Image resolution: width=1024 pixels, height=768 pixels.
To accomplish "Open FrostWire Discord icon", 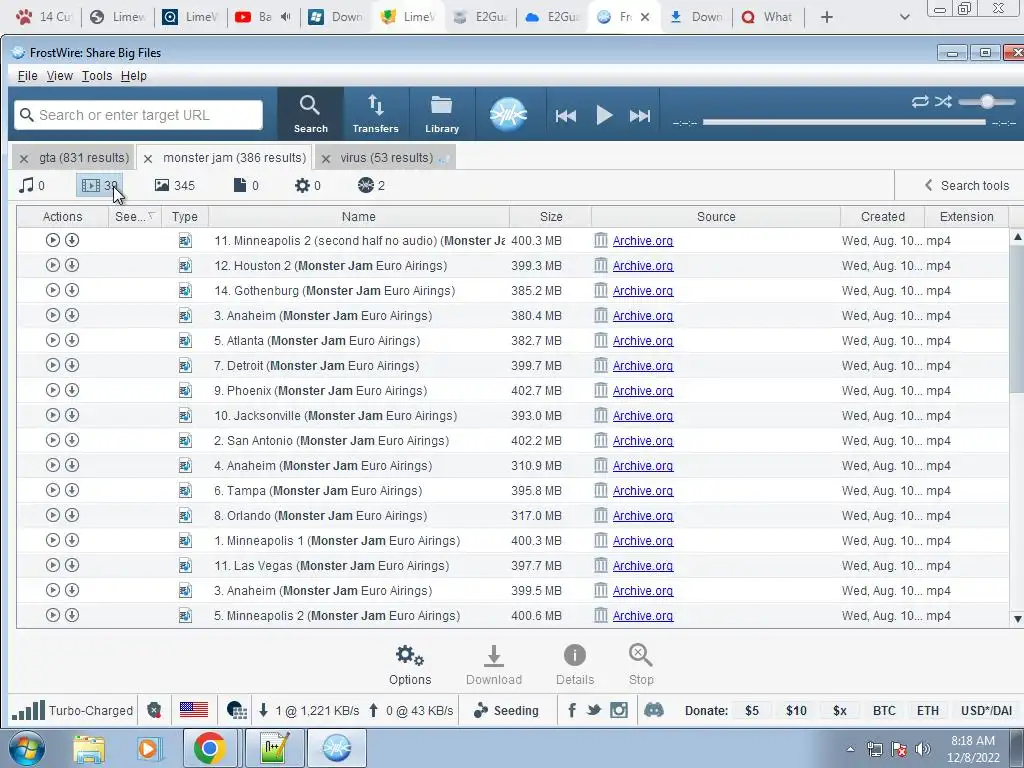I will point(654,711).
